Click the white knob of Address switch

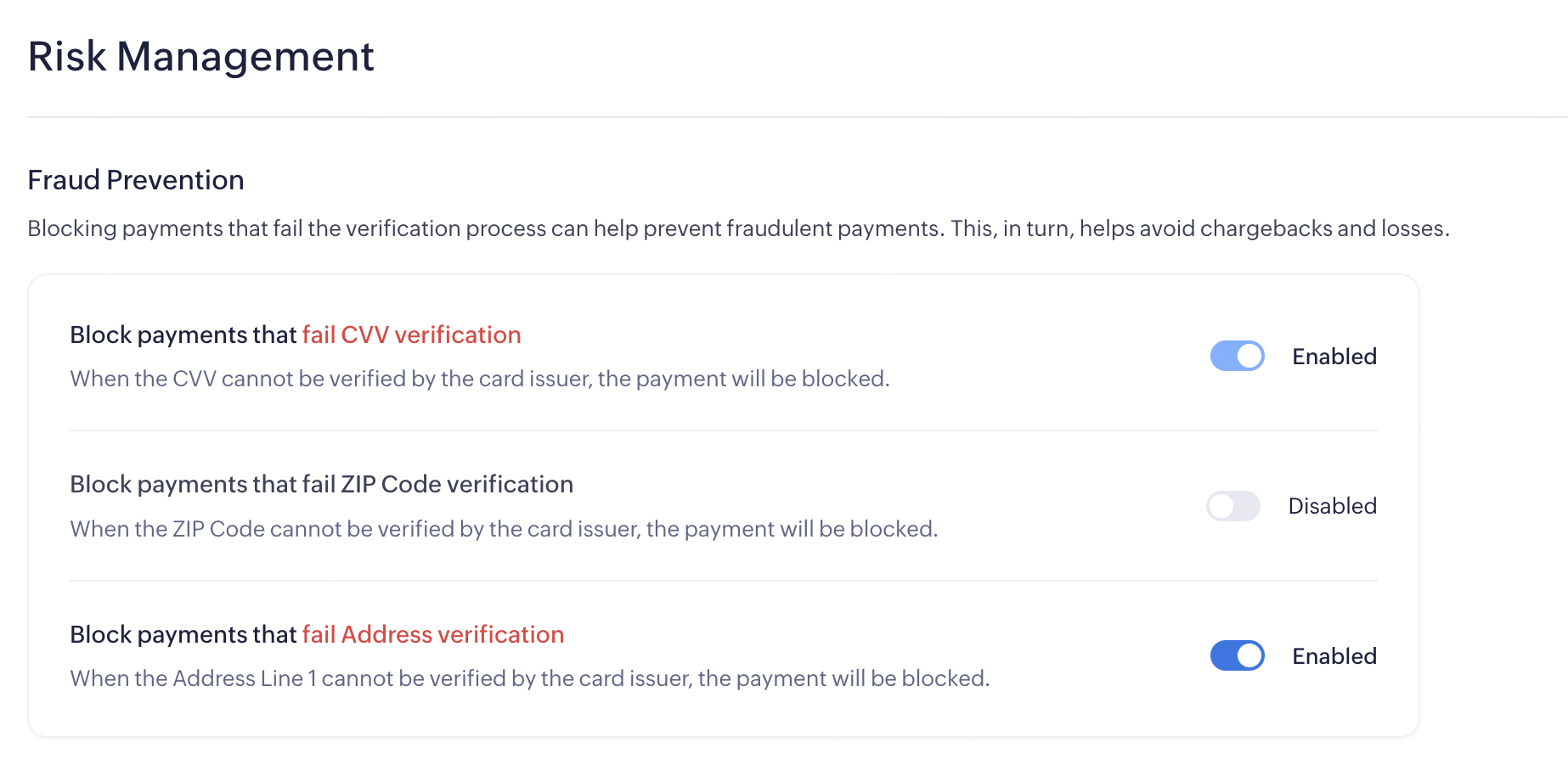click(1249, 655)
